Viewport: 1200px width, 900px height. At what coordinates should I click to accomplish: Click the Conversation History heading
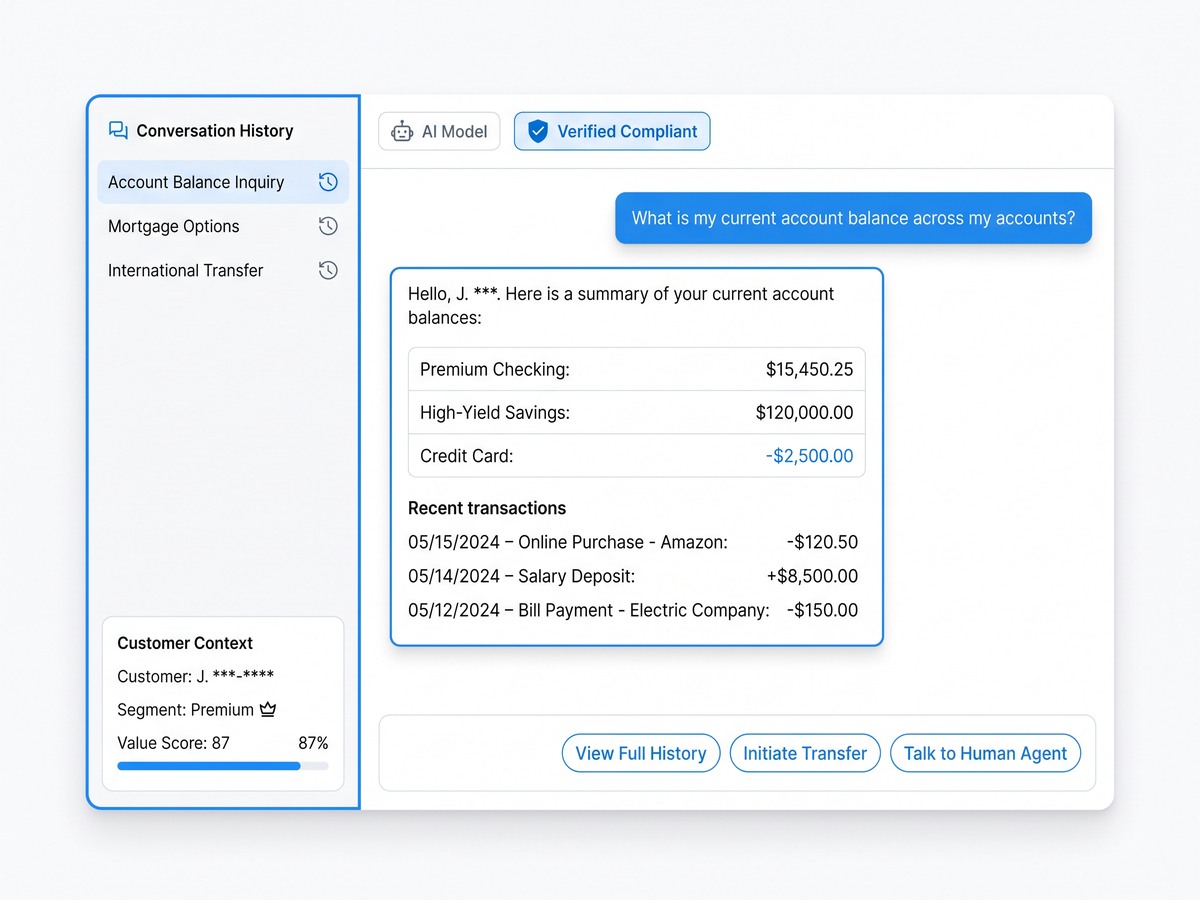pos(215,131)
